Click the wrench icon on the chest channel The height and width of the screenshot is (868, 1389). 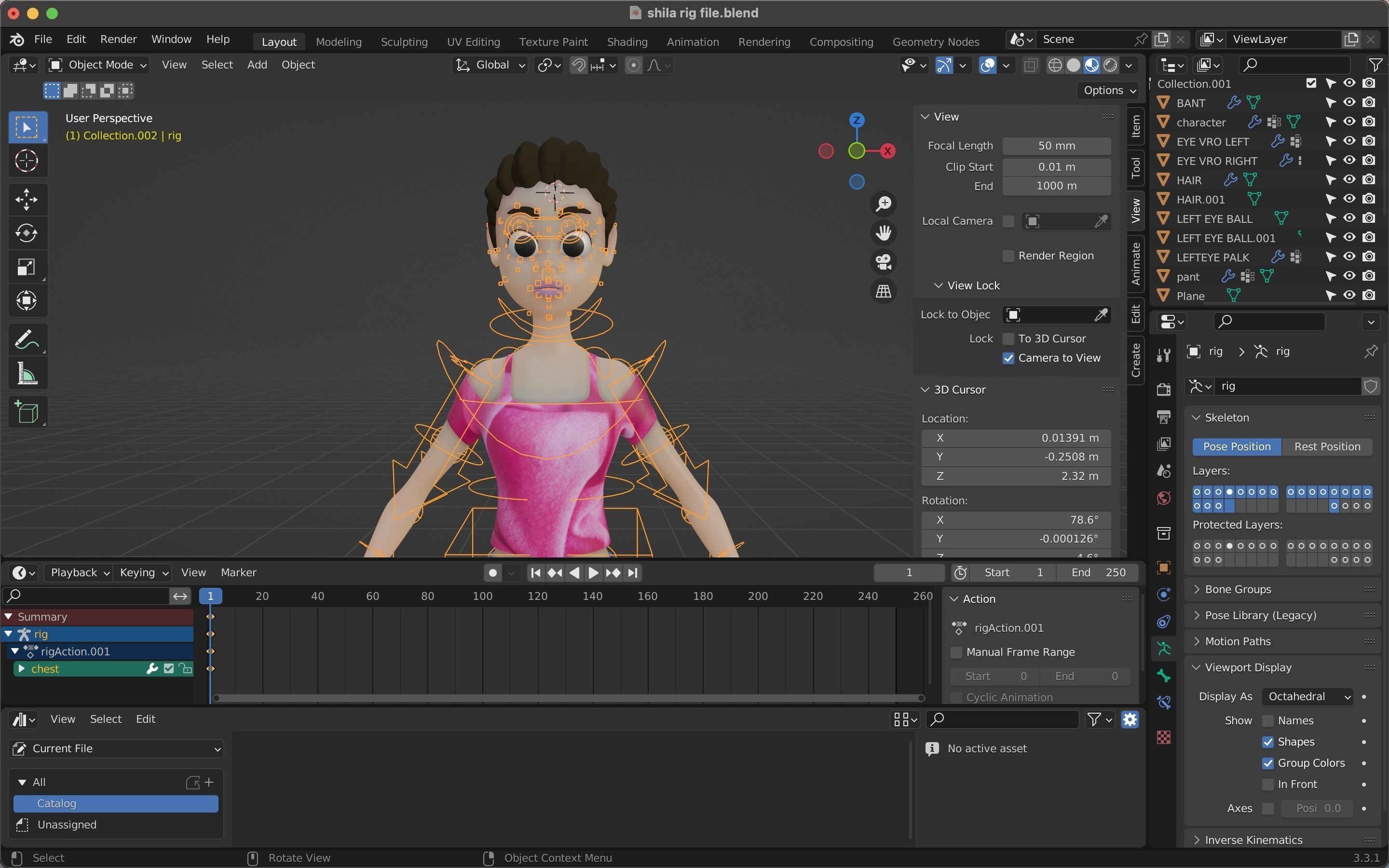click(152, 669)
